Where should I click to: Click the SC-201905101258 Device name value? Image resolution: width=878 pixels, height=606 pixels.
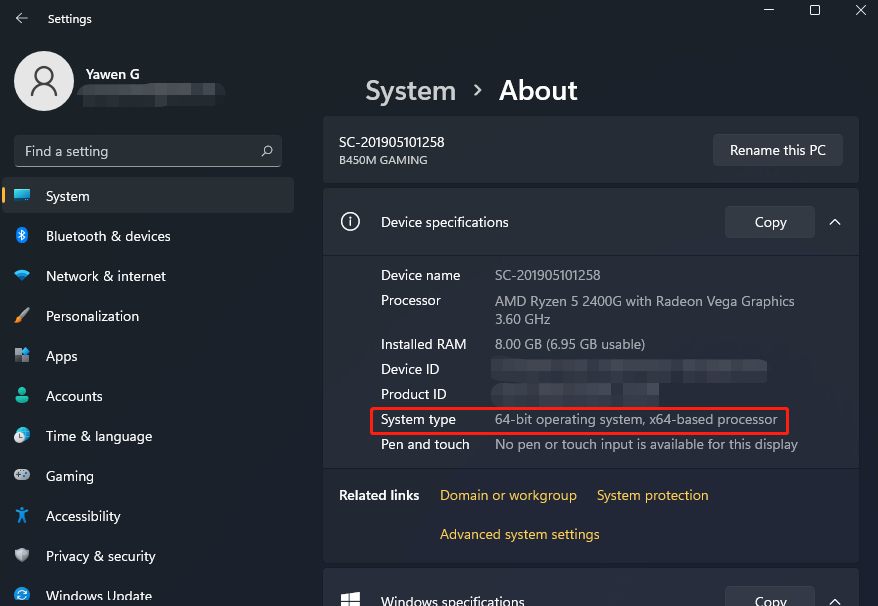pos(547,275)
